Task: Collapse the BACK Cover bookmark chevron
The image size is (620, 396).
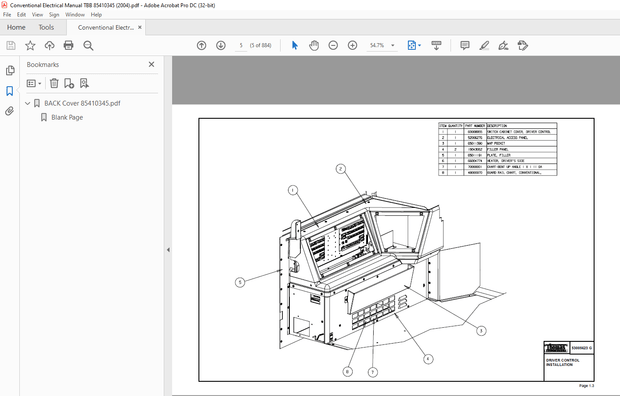Action: [x=28, y=103]
